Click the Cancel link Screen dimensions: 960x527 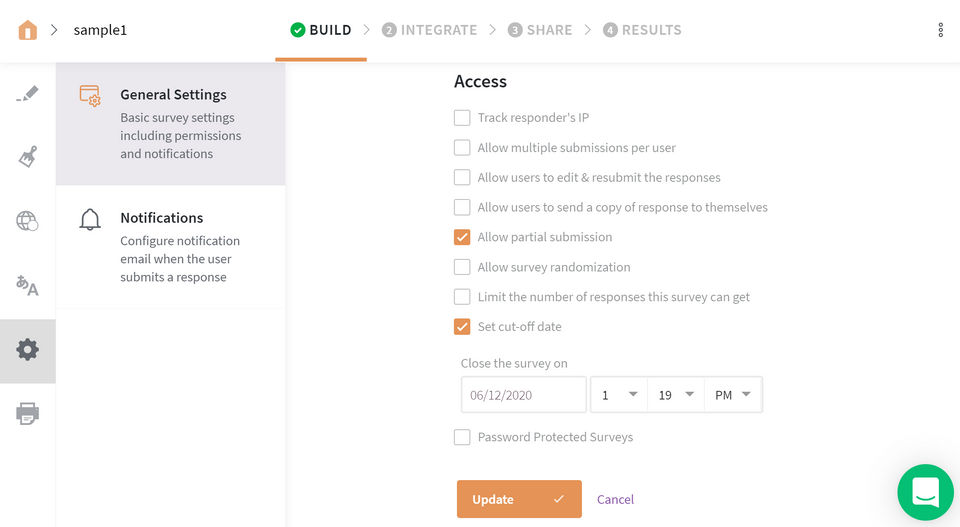point(615,499)
